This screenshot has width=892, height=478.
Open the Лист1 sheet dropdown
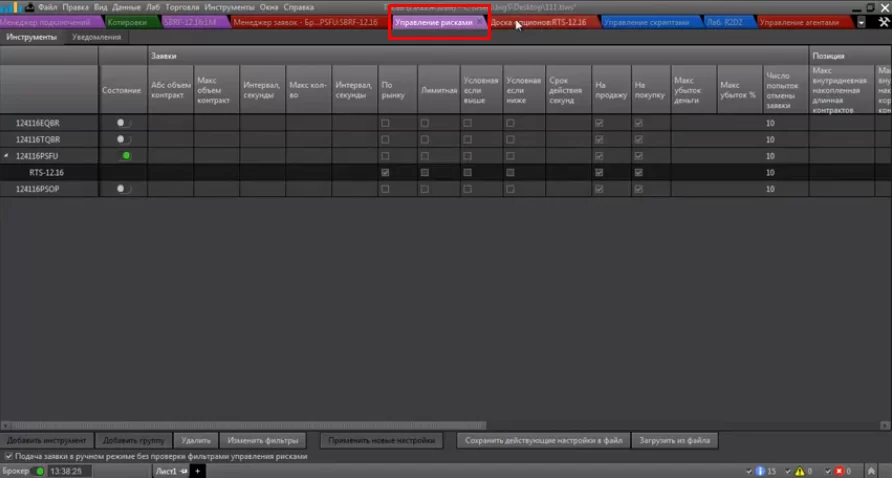coord(184,471)
